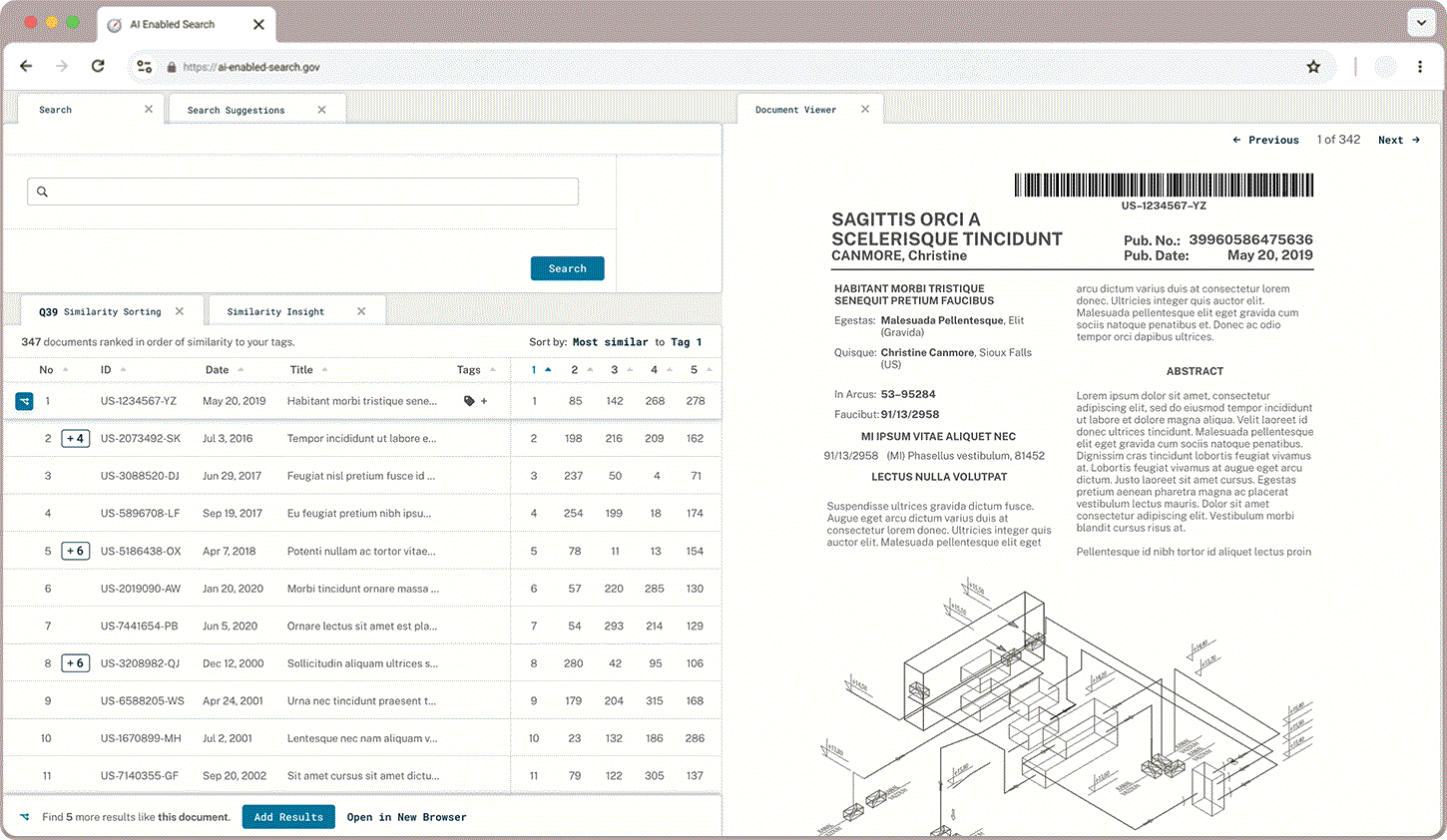Screen dimensions: 1447x840
Task: Close the AI Enabled Search browser tab
Action: 259,24
